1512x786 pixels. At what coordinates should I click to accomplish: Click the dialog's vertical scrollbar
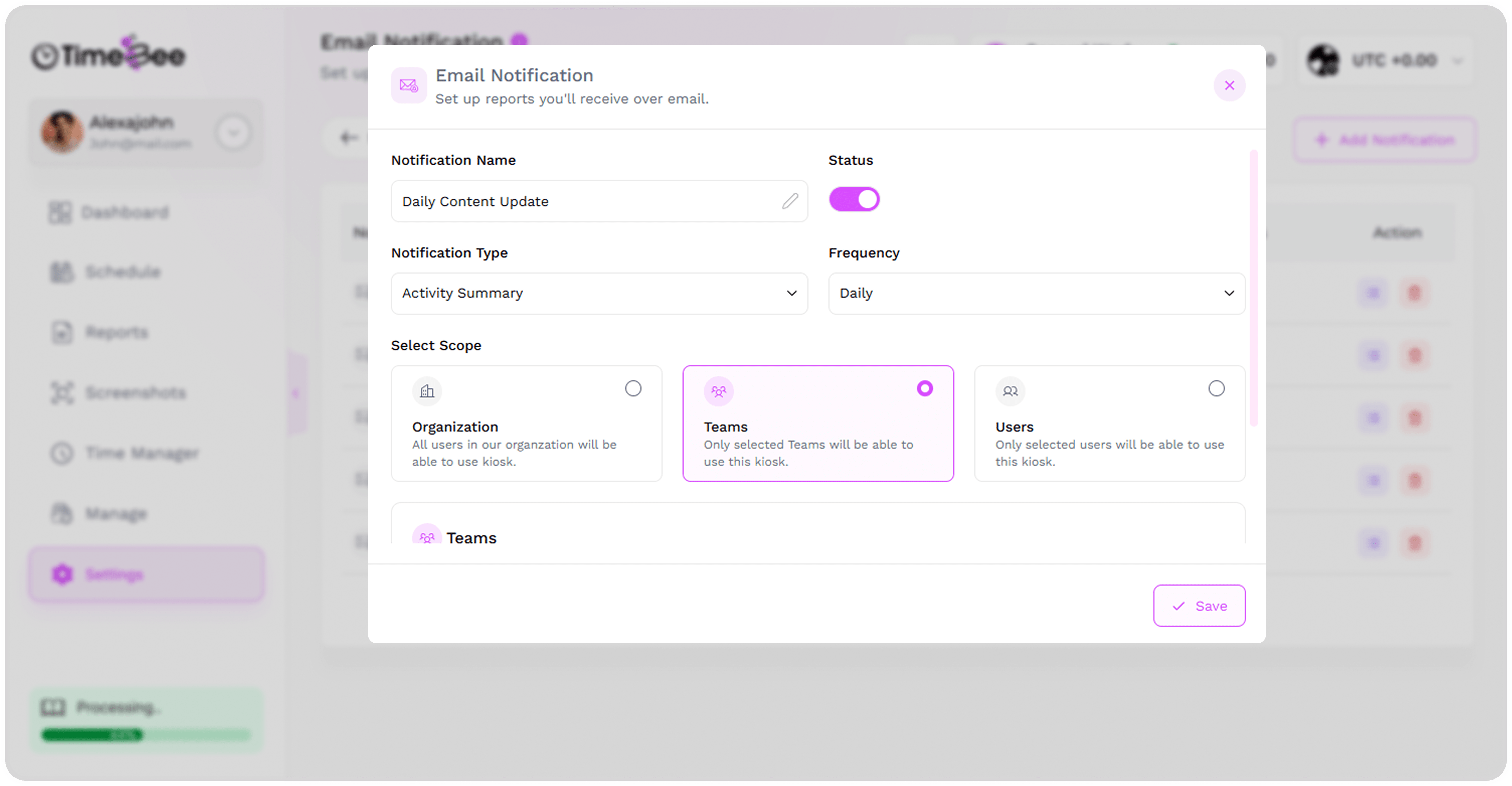(1254, 287)
